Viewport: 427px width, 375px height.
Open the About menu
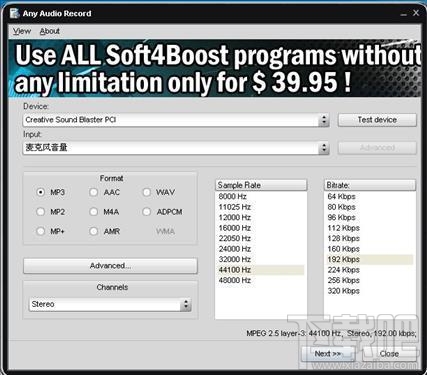[x=50, y=31]
